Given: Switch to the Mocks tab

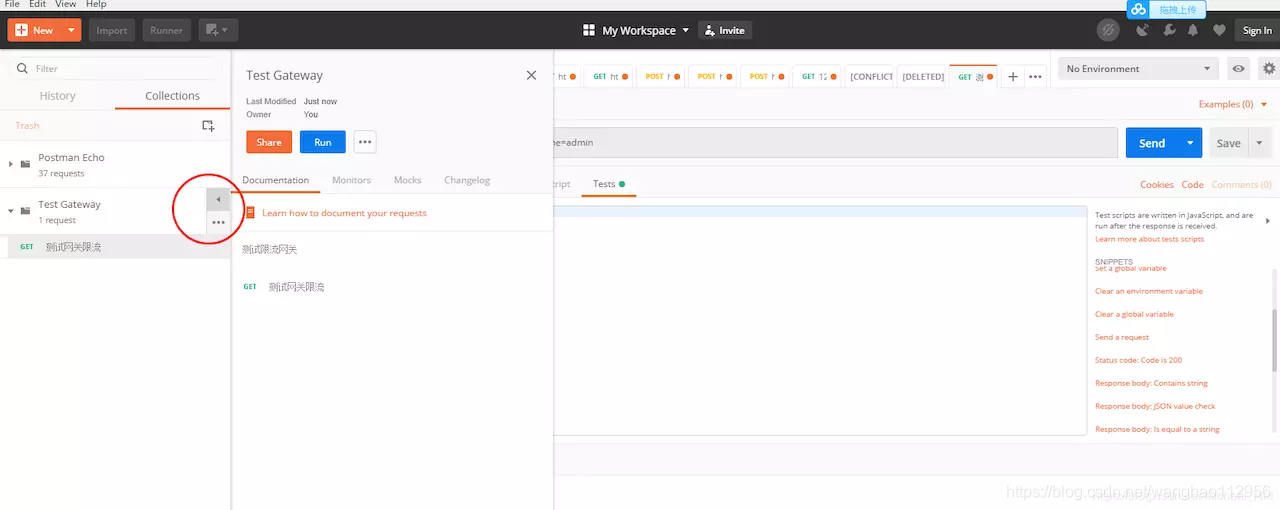Looking at the screenshot, I should [407, 180].
